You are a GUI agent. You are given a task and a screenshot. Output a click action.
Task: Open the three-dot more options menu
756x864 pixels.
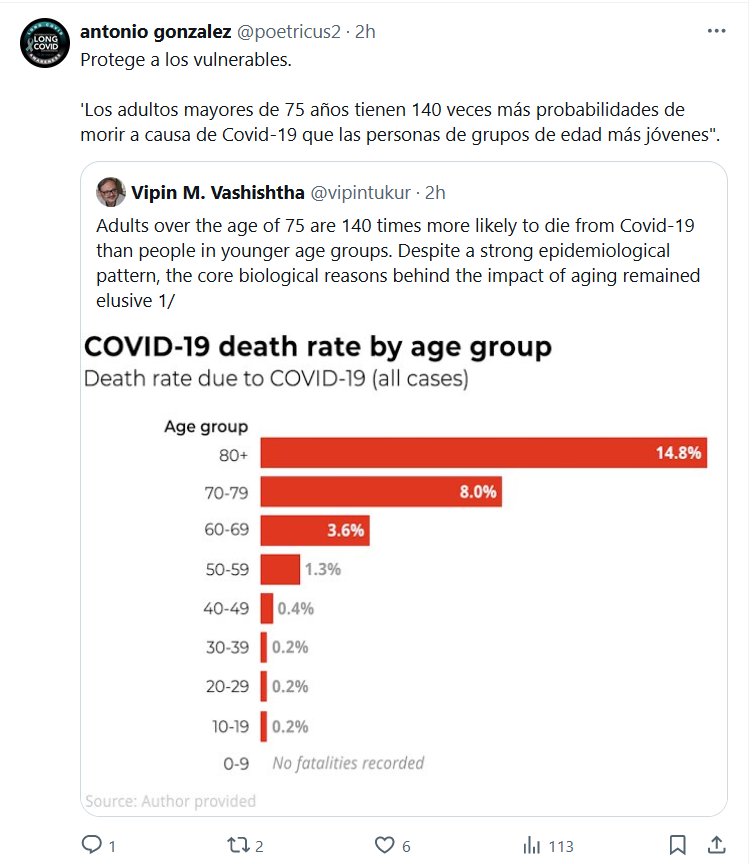pos(716,31)
